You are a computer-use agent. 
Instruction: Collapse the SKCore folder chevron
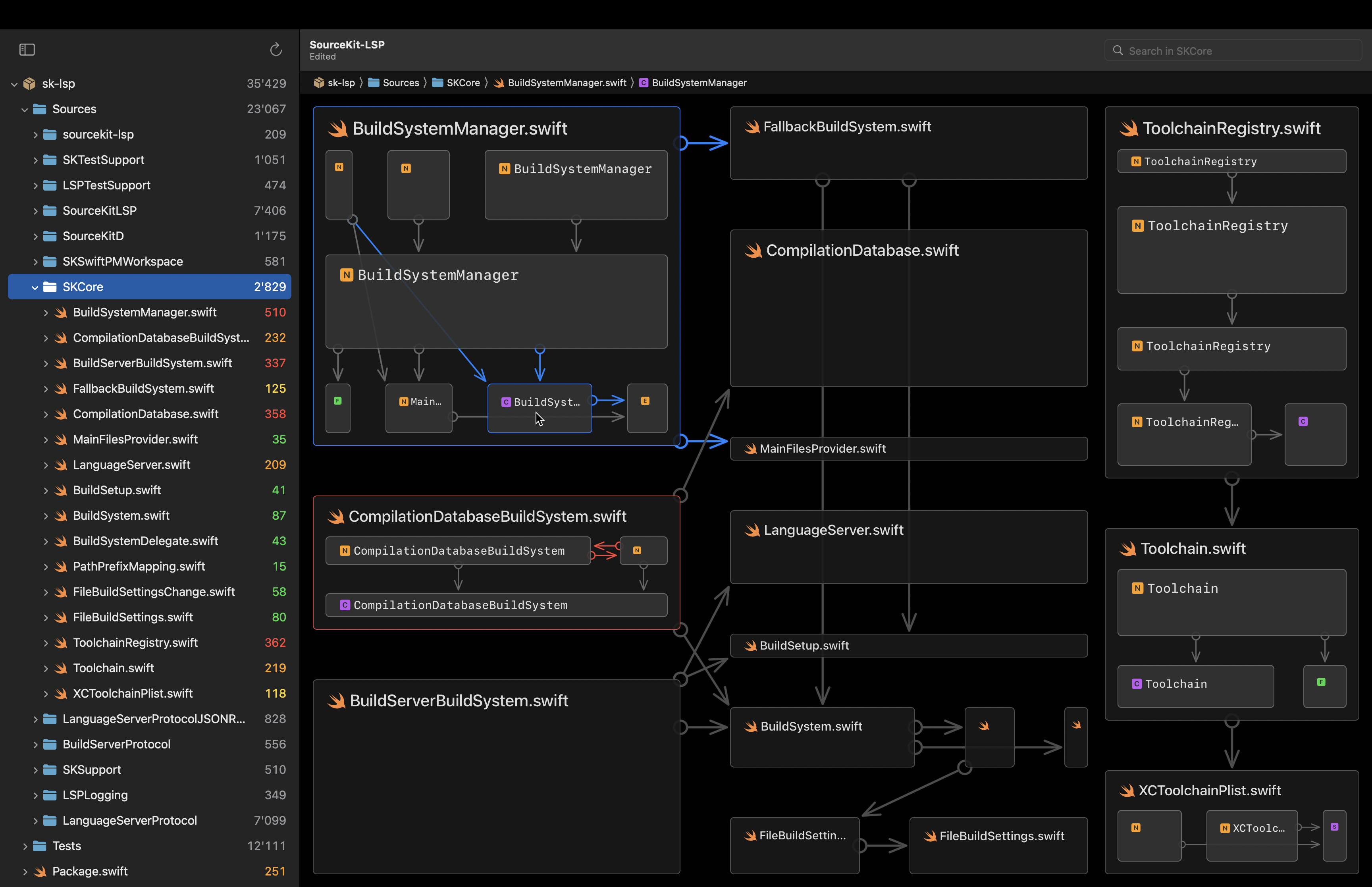tap(35, 287)
